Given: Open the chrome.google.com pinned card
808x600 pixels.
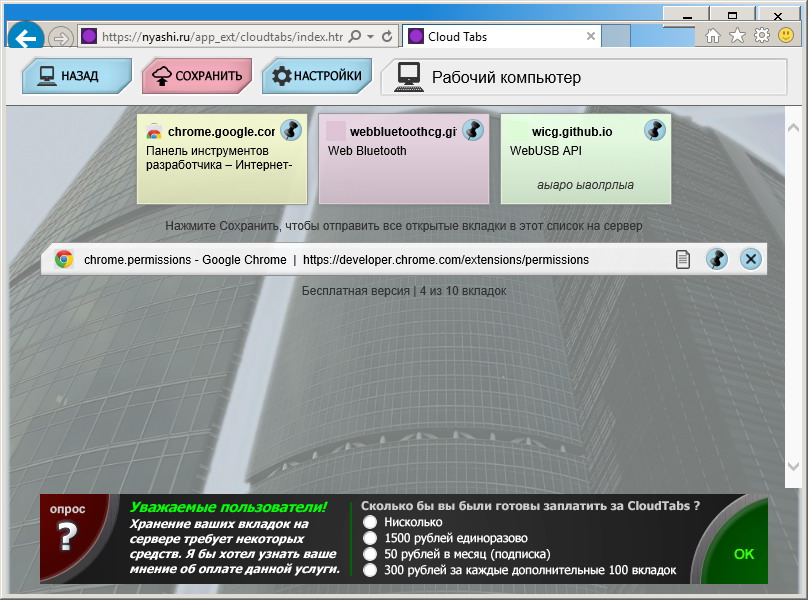Looking at the screenshot, I should coord(222,159).
